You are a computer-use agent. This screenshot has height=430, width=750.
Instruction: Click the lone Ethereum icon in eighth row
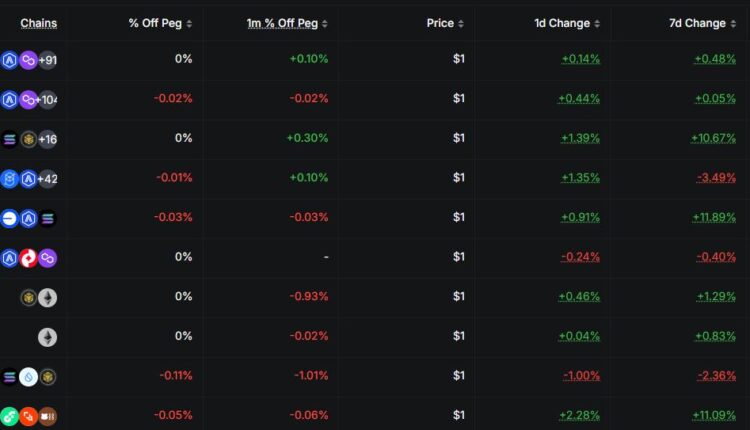[47, 337]
